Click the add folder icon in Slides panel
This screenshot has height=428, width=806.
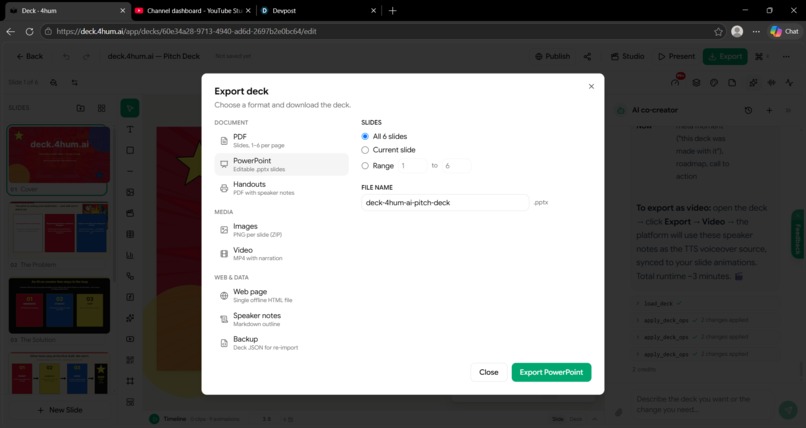tap(81, 108)
